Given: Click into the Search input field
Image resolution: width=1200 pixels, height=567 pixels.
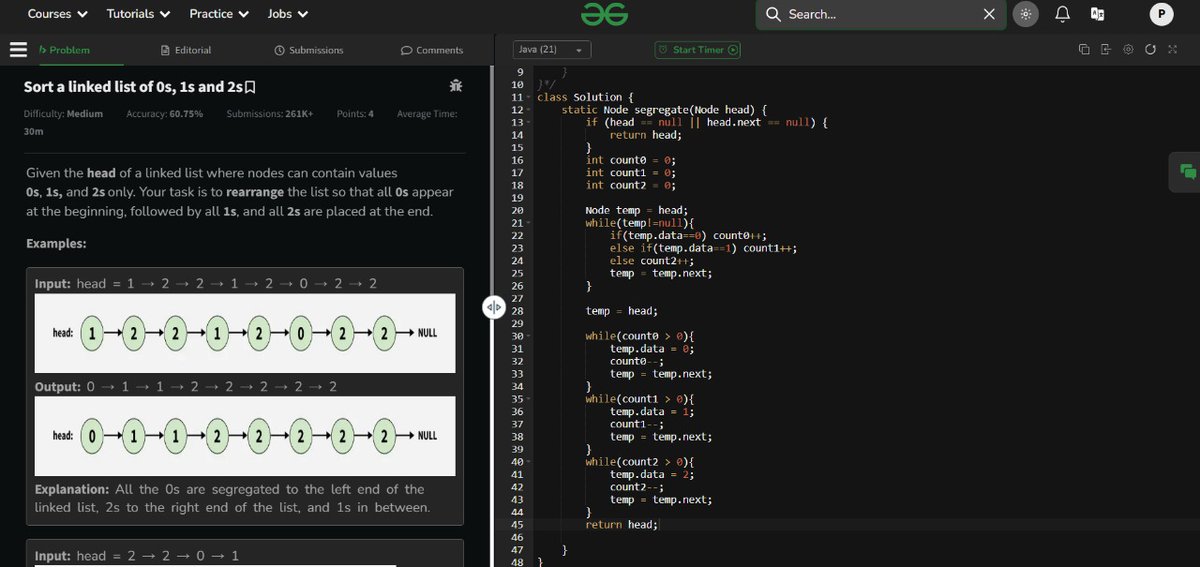Looking at the screenshot, I should click(x=880, y=14).
